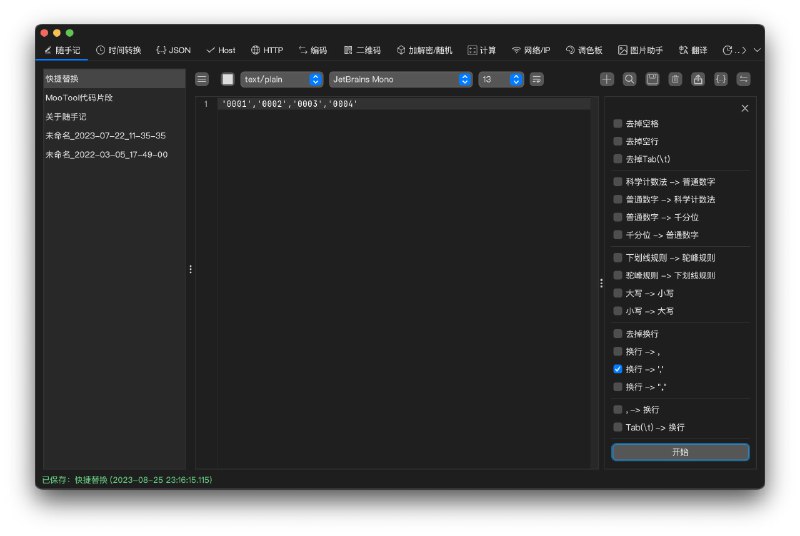The width and height of the screenshot is (800, 536).
Task: Toggle word wrap icon after font size
Action: click(537, 79)
